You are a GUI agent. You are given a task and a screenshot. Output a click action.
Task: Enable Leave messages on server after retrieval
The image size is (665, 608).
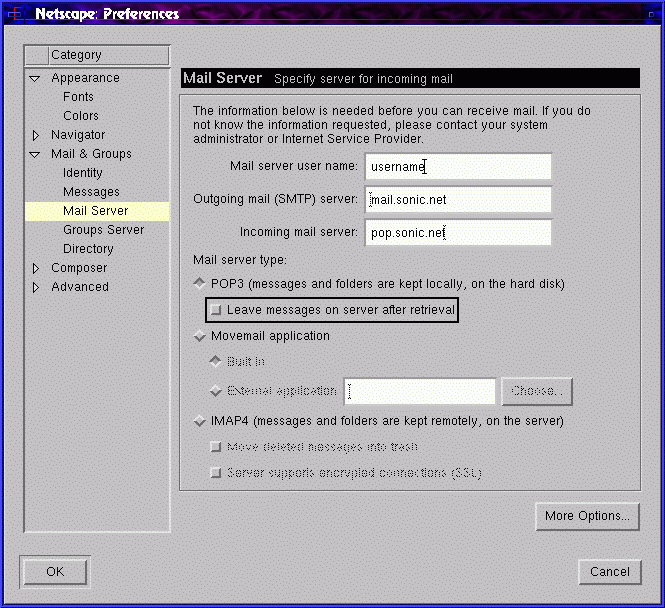point(216,310)
